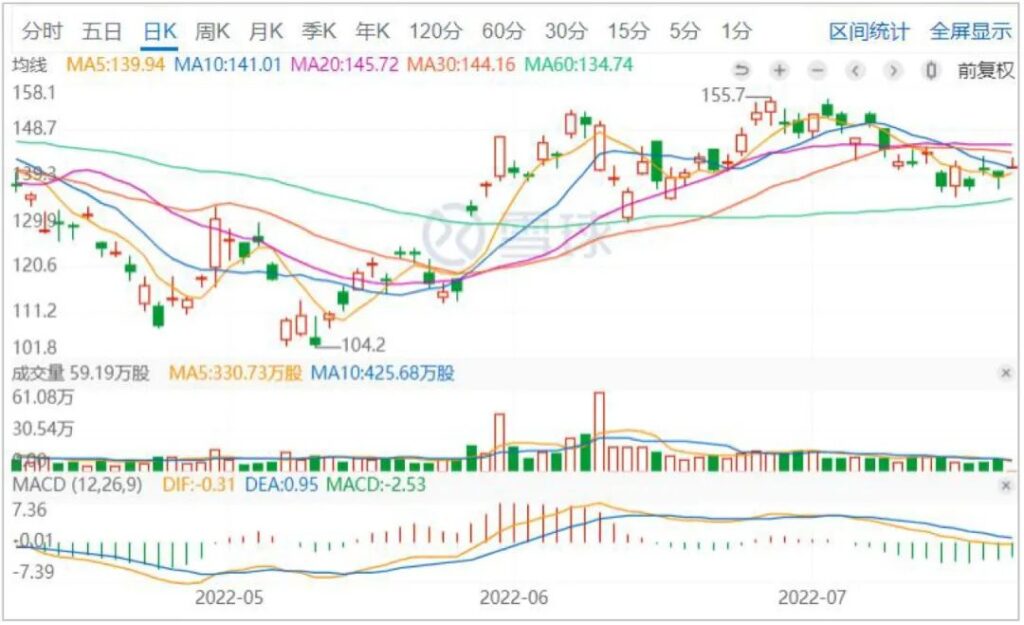Toggle candlestick style icon
This screenshot has width=1024, height=625.
tap(931, 70)
